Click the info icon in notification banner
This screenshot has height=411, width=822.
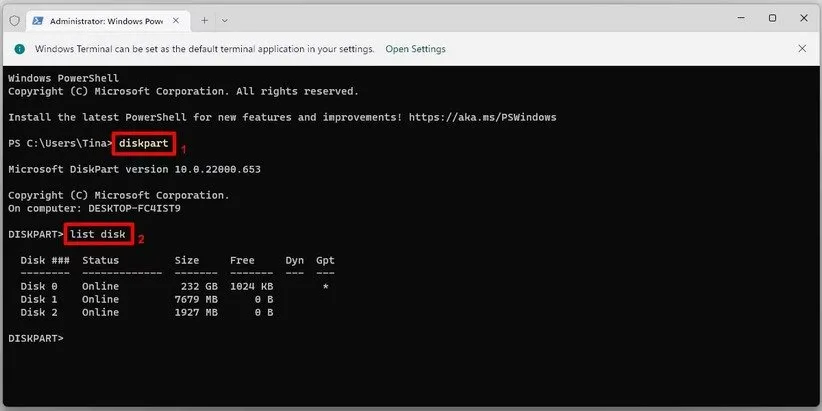19,49
